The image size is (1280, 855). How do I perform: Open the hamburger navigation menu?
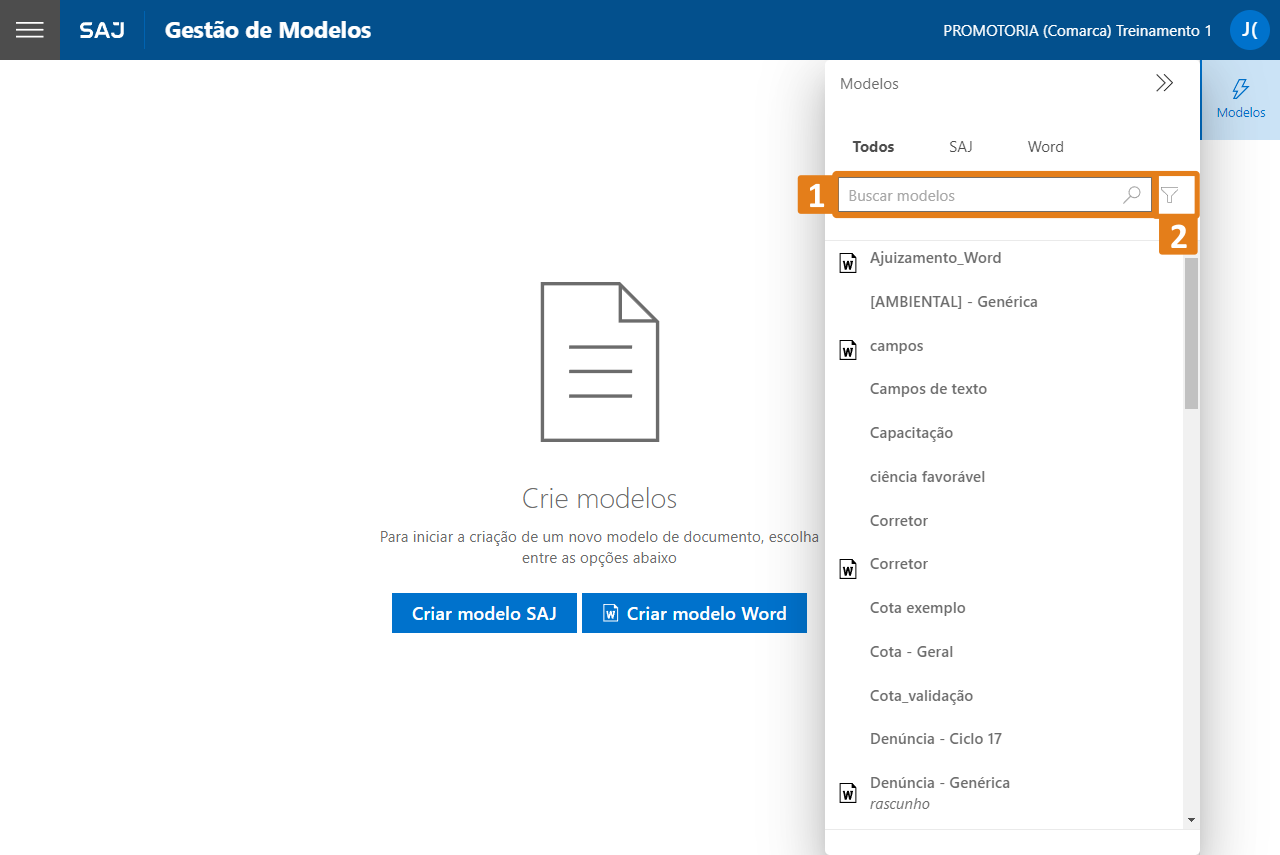tap(30, 30)
